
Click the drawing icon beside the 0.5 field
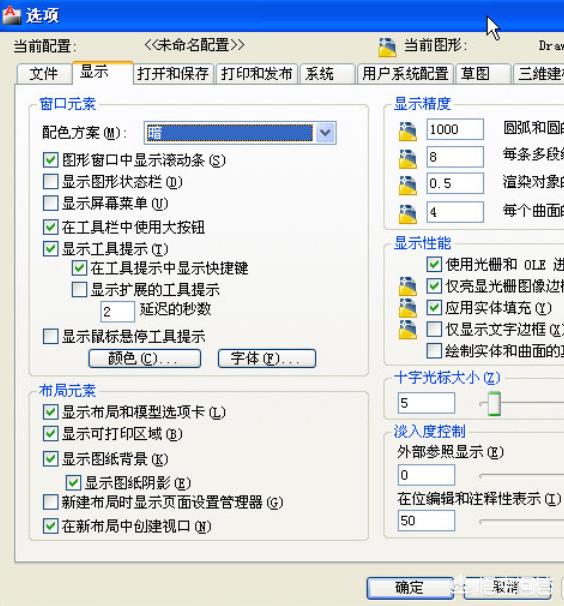coord(408,185)
